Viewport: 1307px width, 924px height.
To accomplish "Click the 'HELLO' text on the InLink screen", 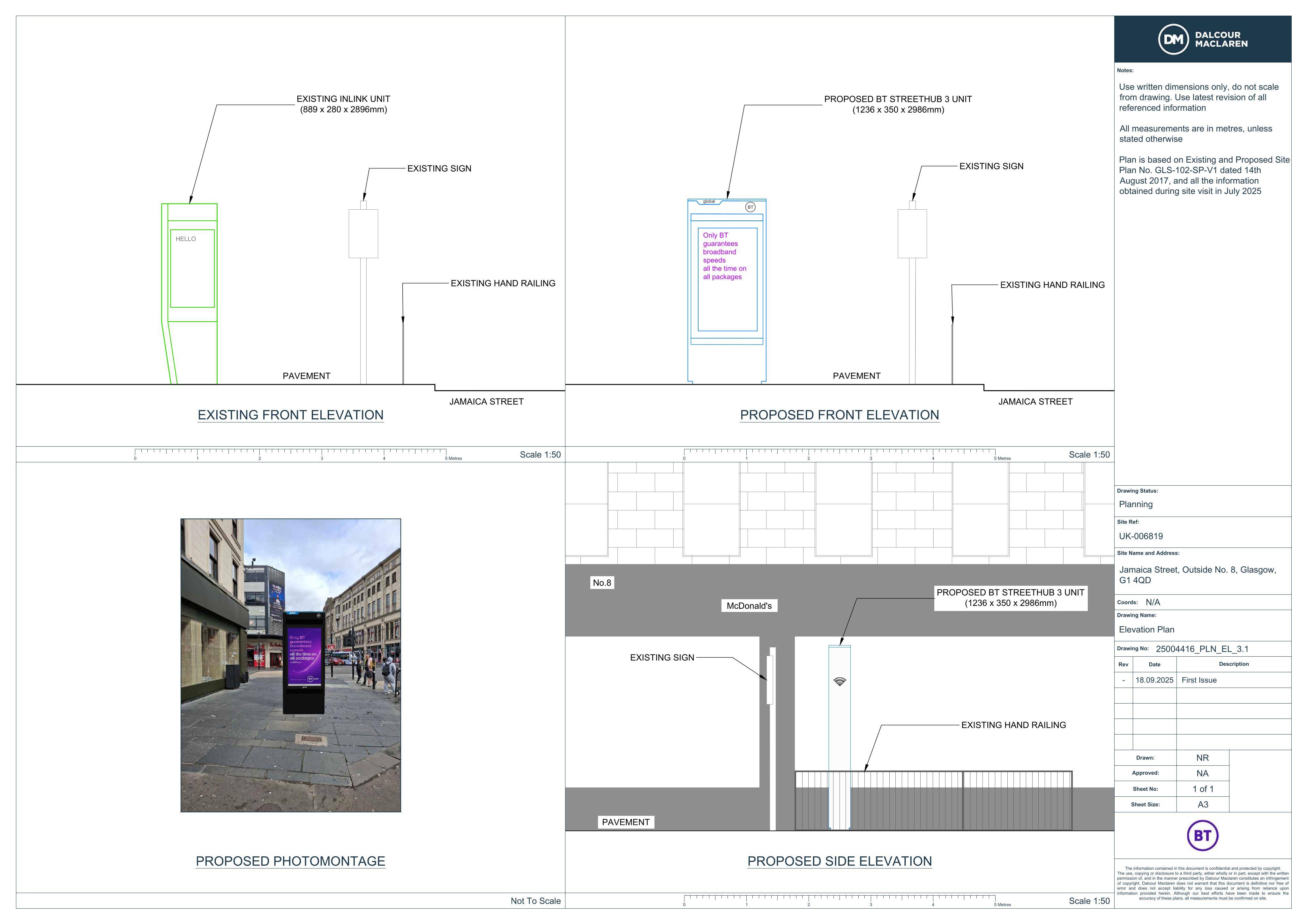I will coord(186,239).
